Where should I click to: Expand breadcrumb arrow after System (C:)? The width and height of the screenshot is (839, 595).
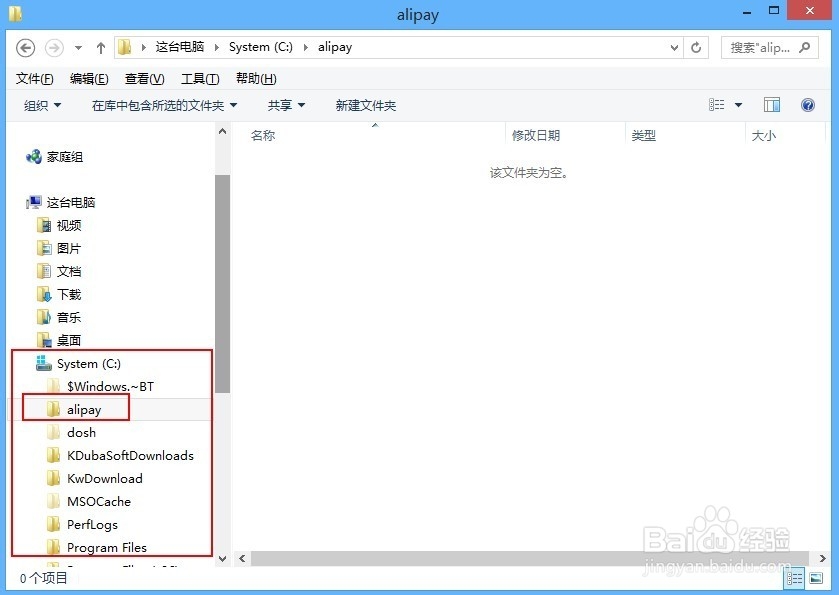pos(306,47)
